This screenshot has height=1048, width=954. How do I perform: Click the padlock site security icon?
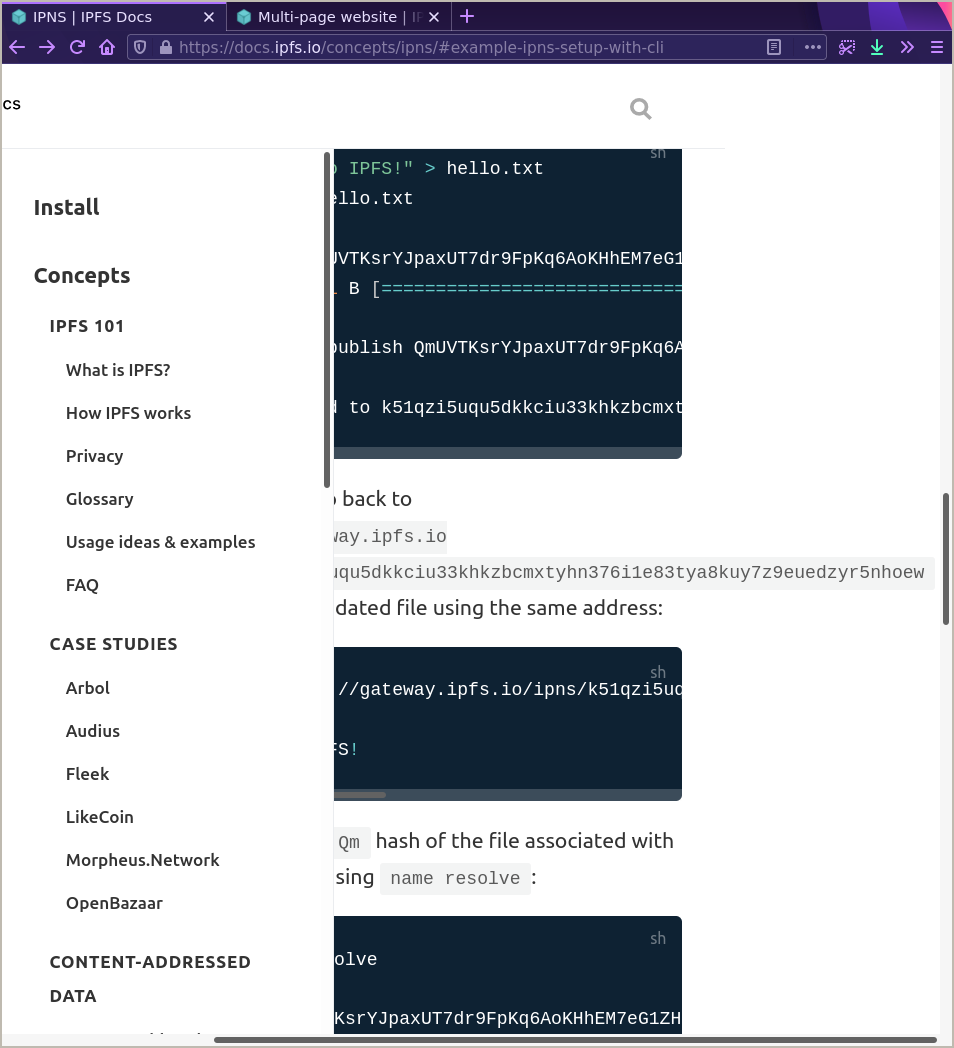click(x=166, y=47)
